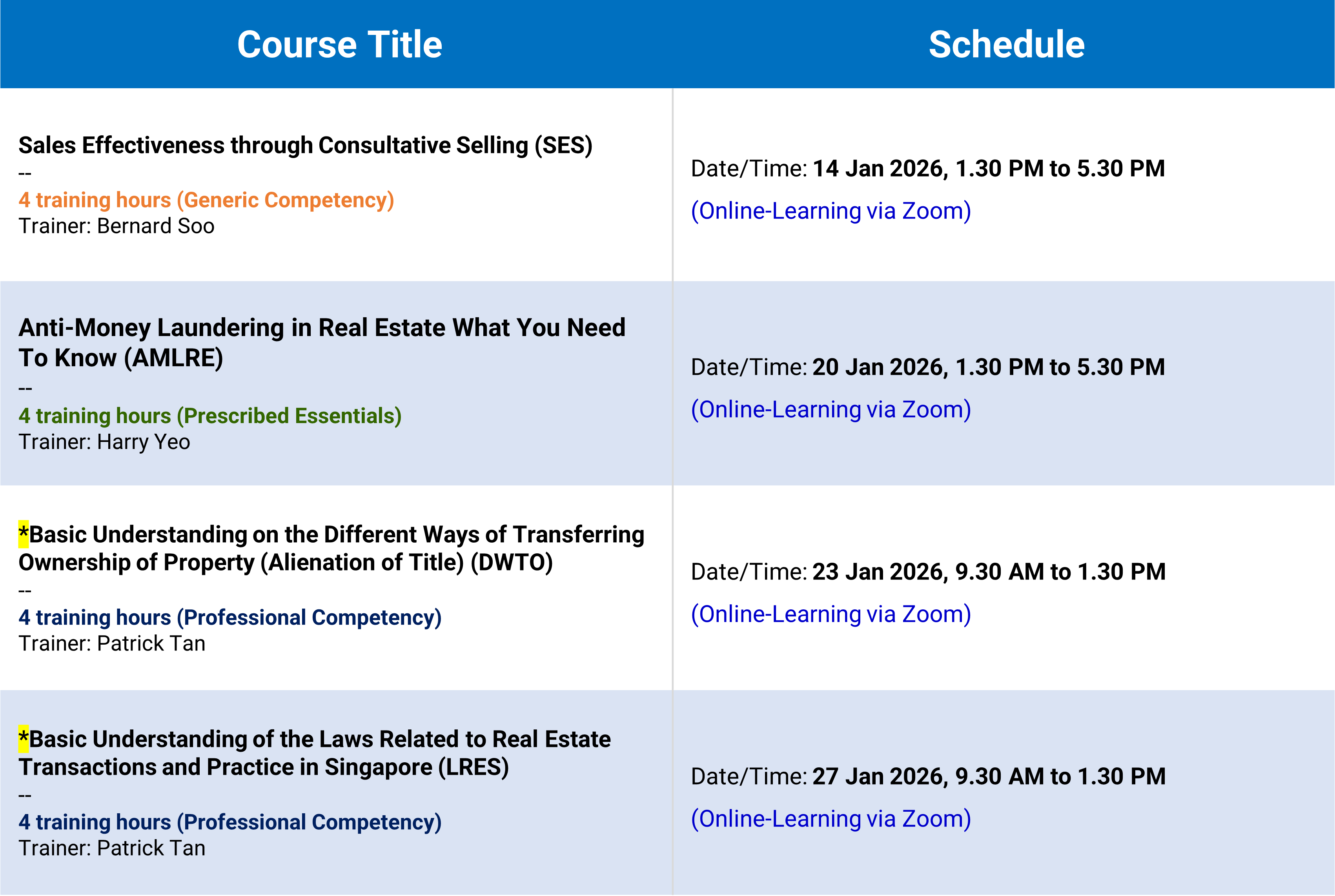1335x896 pixels.
Task: Select the Trainer: Bernard Soo text
Action: coord(117,226)
